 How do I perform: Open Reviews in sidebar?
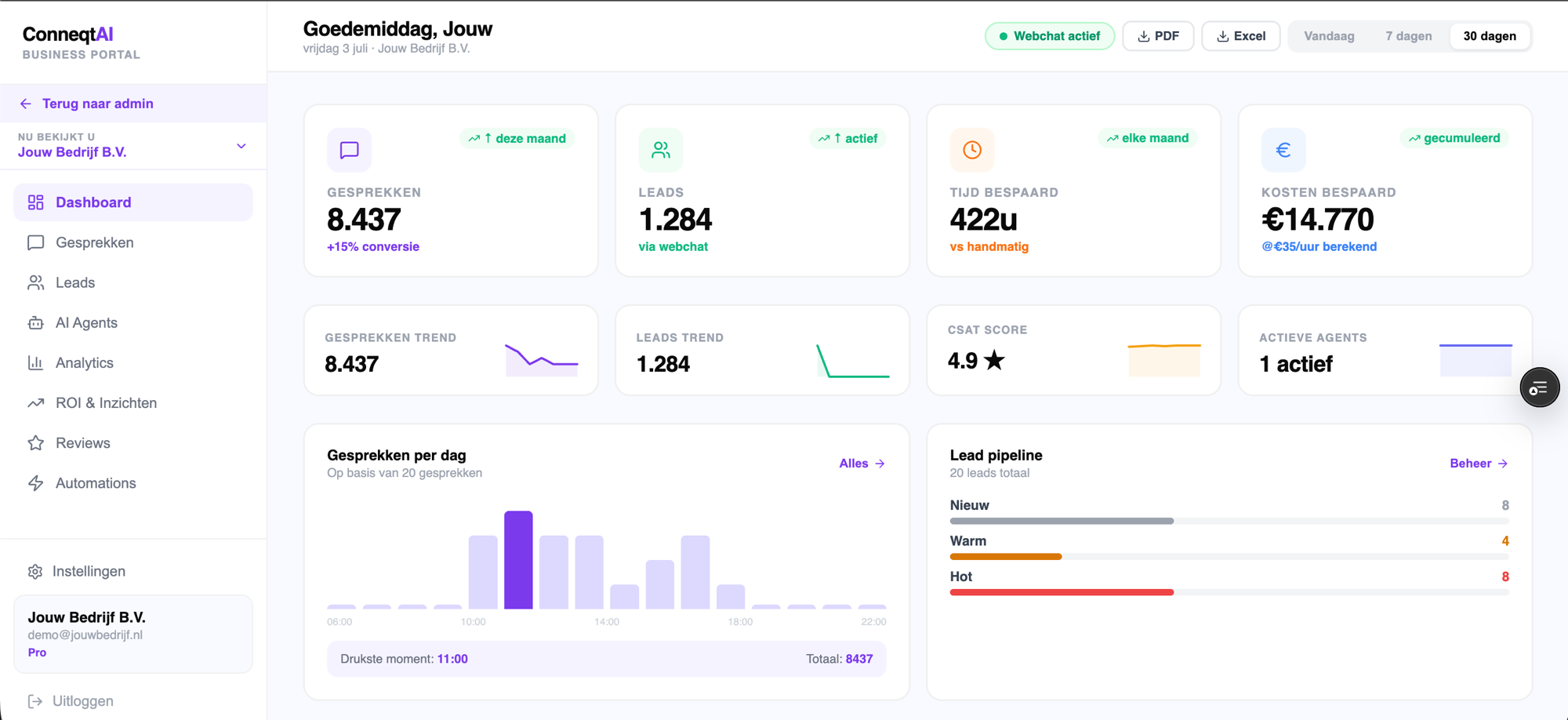coord(133,443)
